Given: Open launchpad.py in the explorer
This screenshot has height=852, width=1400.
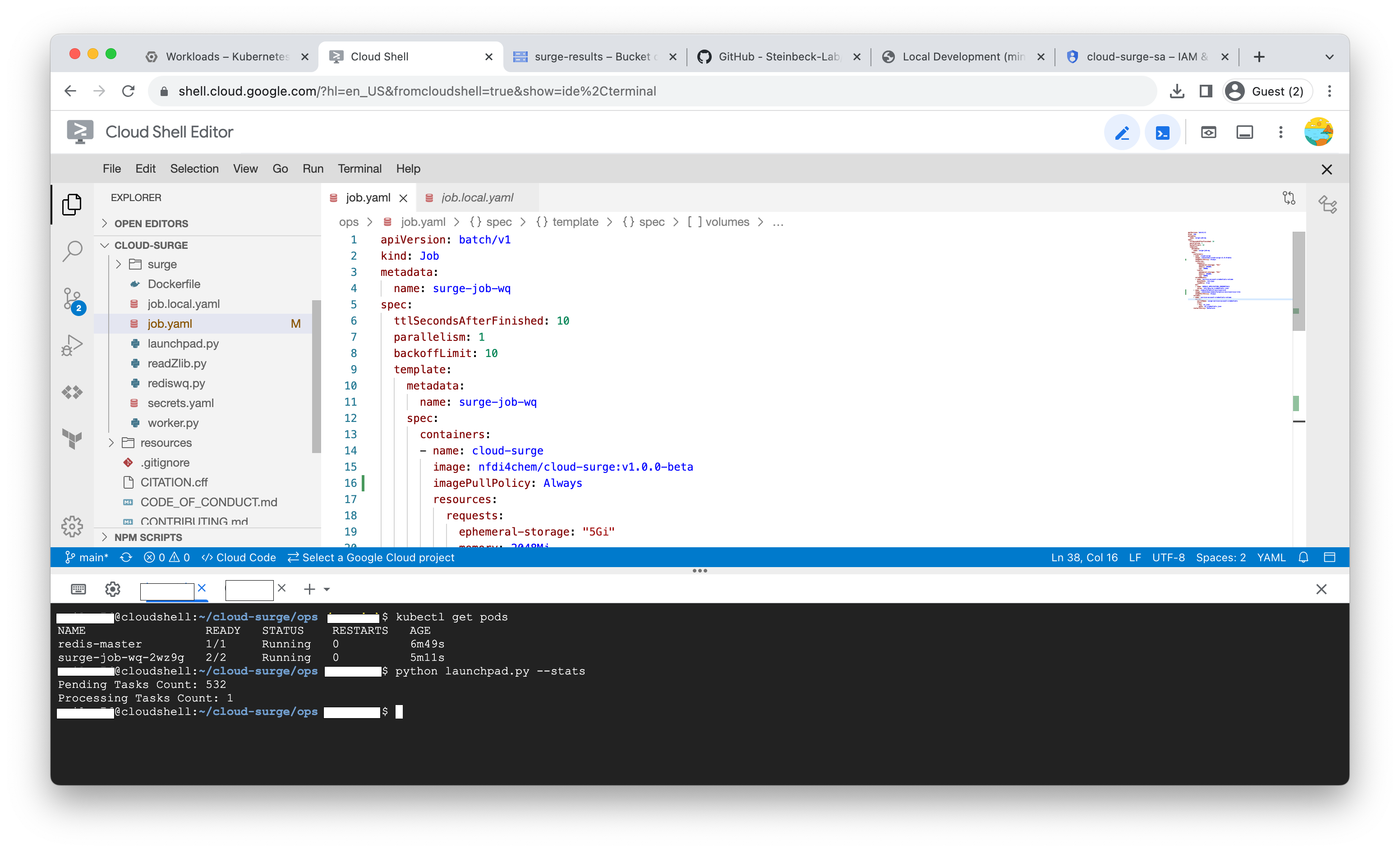Looking at the screenshot, I should tap(183, 343).
